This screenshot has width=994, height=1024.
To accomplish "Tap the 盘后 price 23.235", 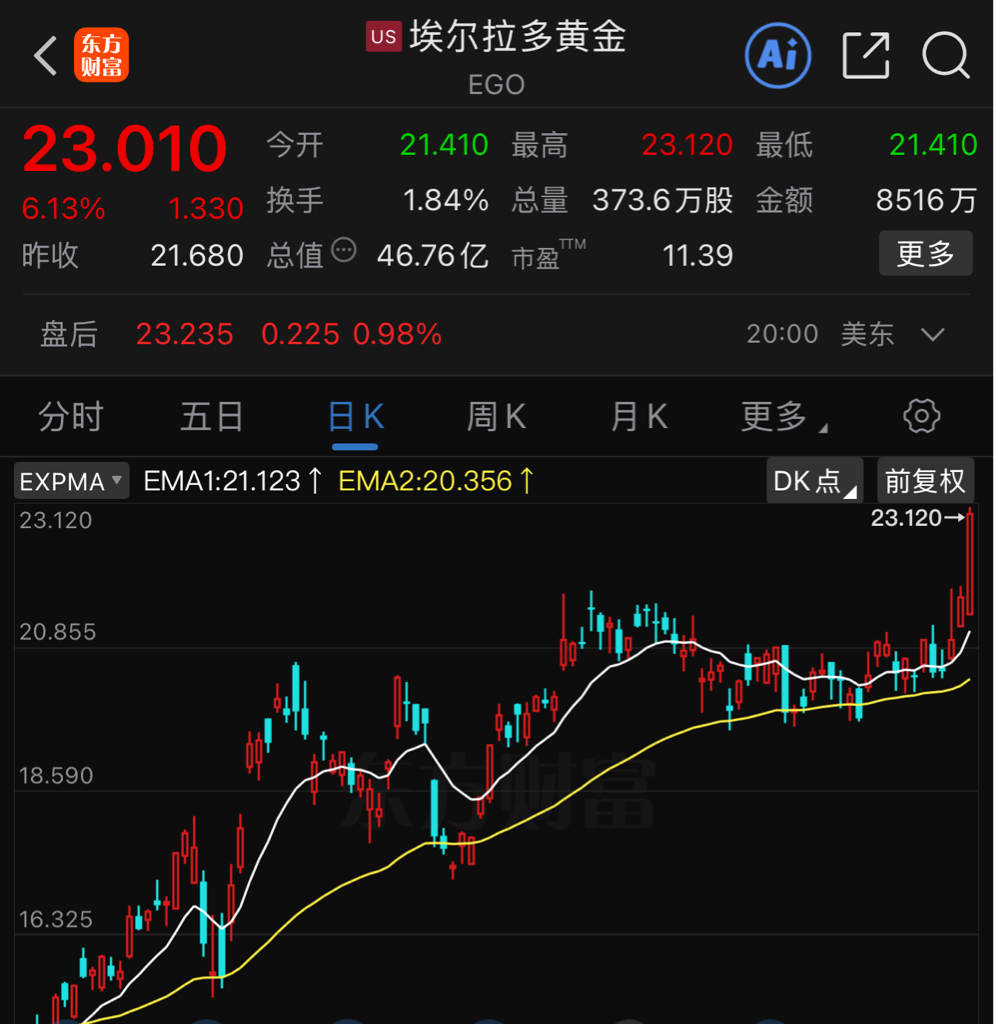I will tap(184, 334).
